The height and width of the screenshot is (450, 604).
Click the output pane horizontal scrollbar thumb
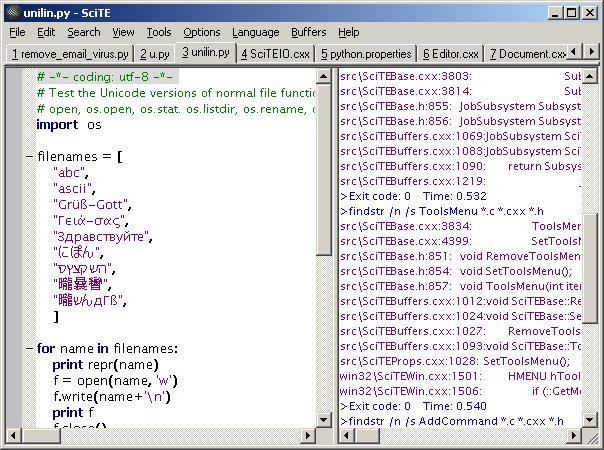pyautogui.click(x=367, y=436)
